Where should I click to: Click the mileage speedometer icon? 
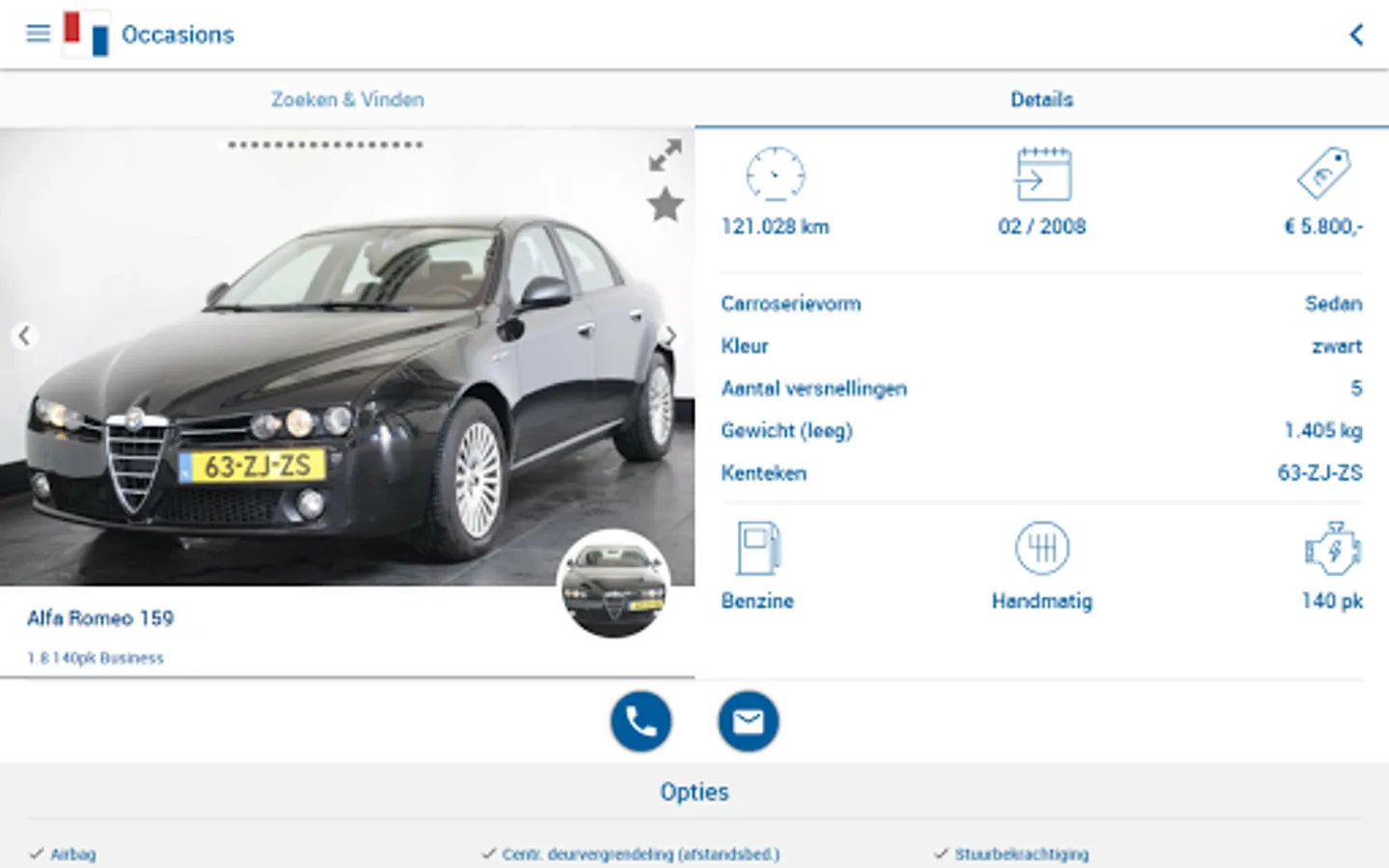(776, 175)
